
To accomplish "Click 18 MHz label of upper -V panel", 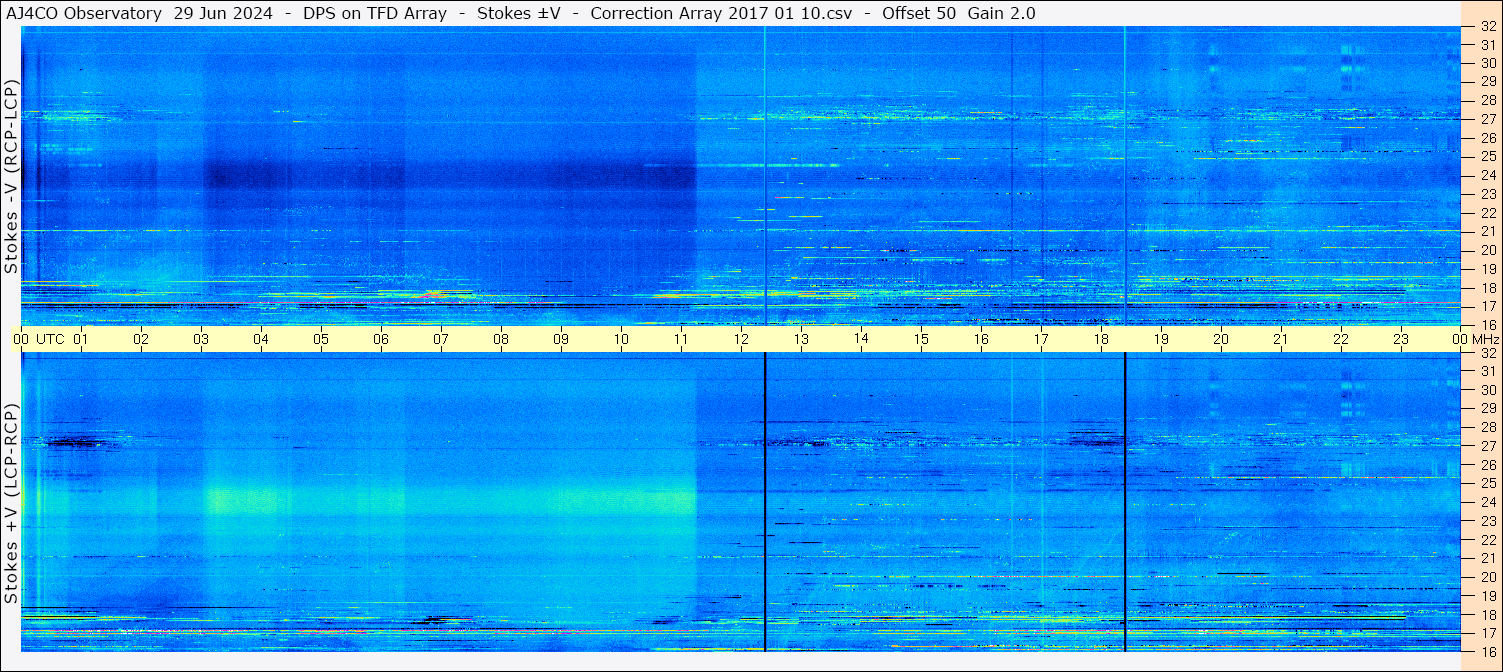I will 1488,287.
